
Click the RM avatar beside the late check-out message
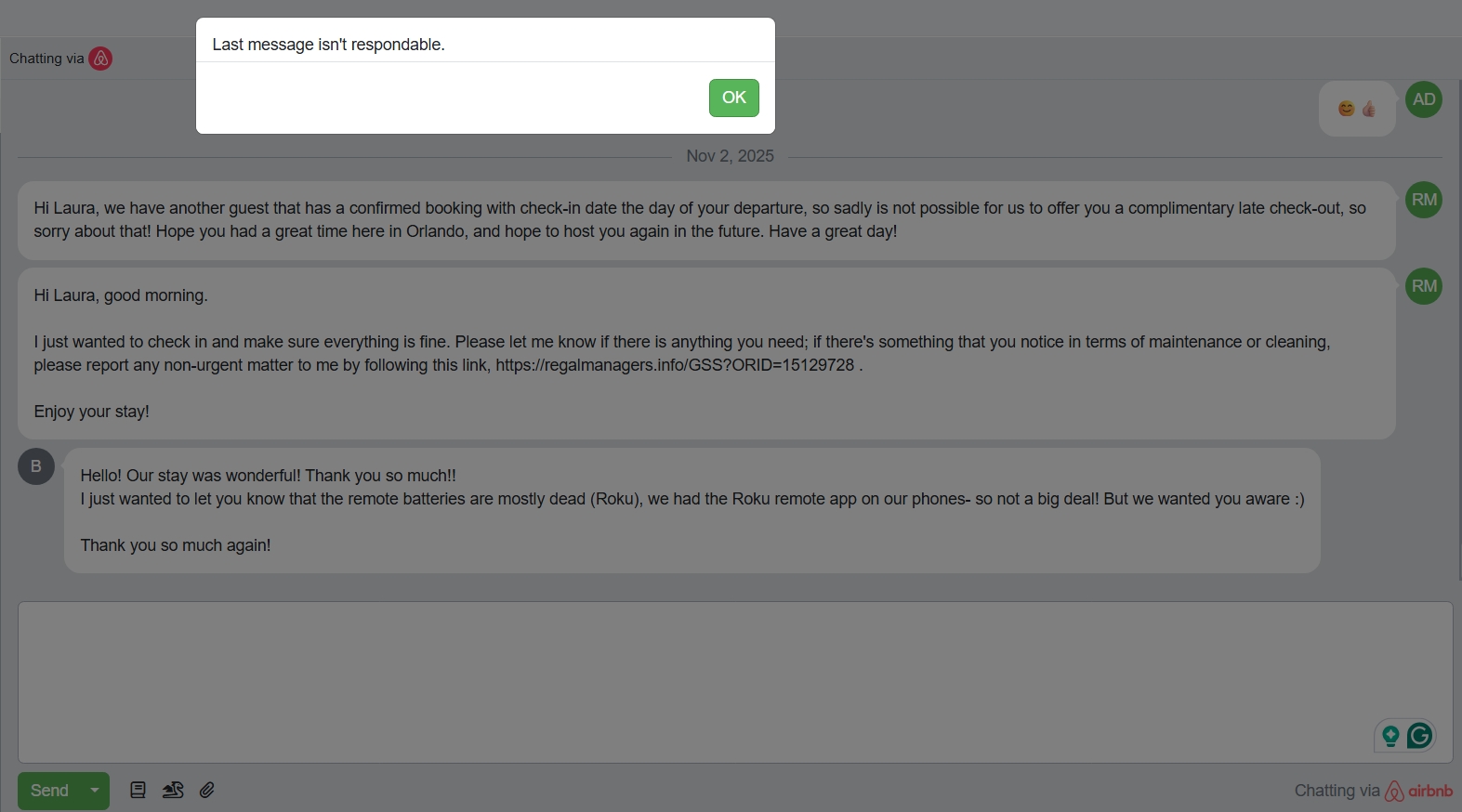(1423, 200)
